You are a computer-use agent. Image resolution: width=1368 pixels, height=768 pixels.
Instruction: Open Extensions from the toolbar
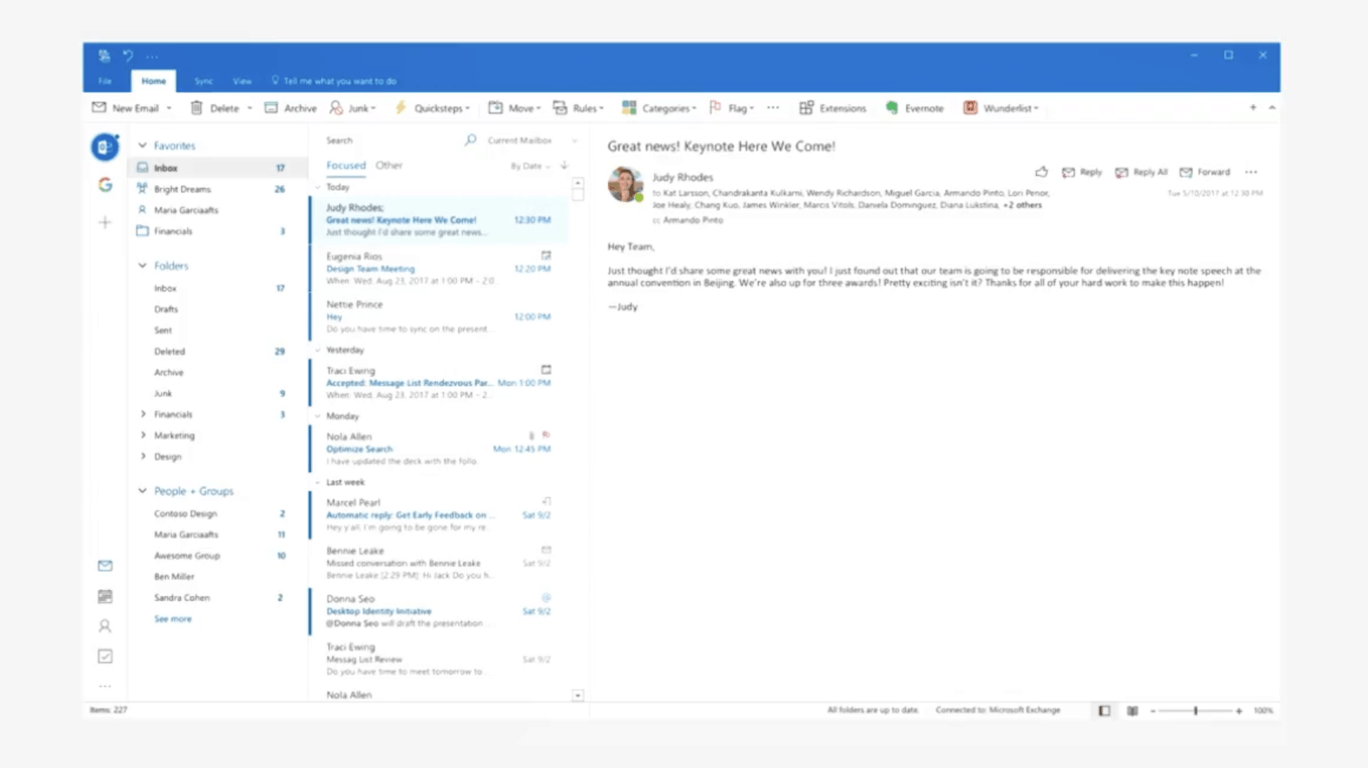832,108
